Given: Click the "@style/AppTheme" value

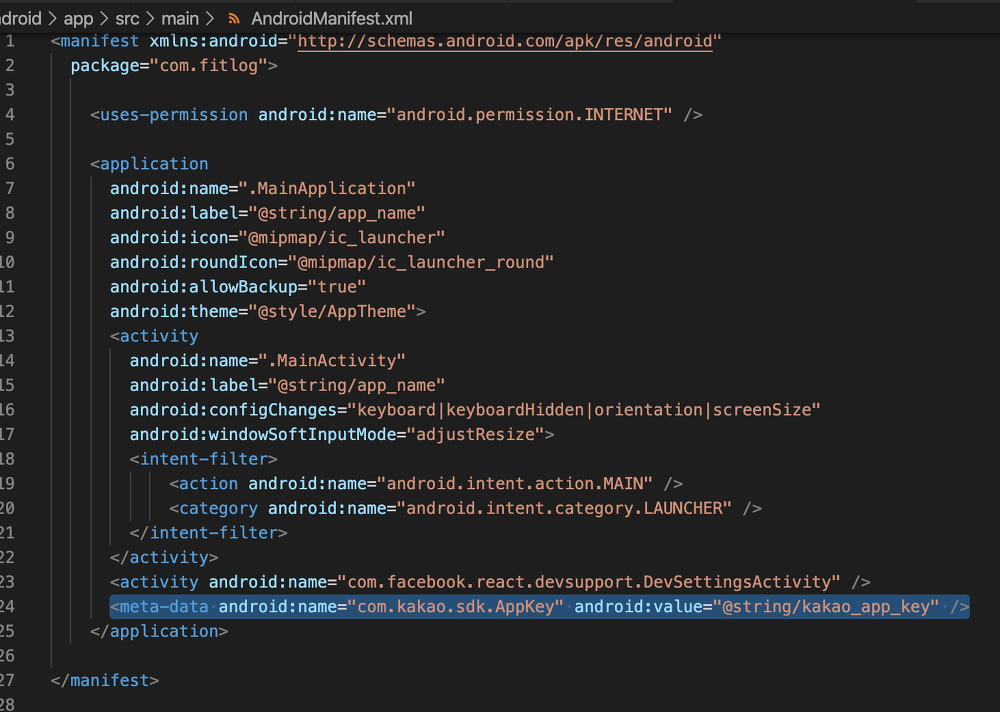Looking at the screenshot, I should point(332,311).
